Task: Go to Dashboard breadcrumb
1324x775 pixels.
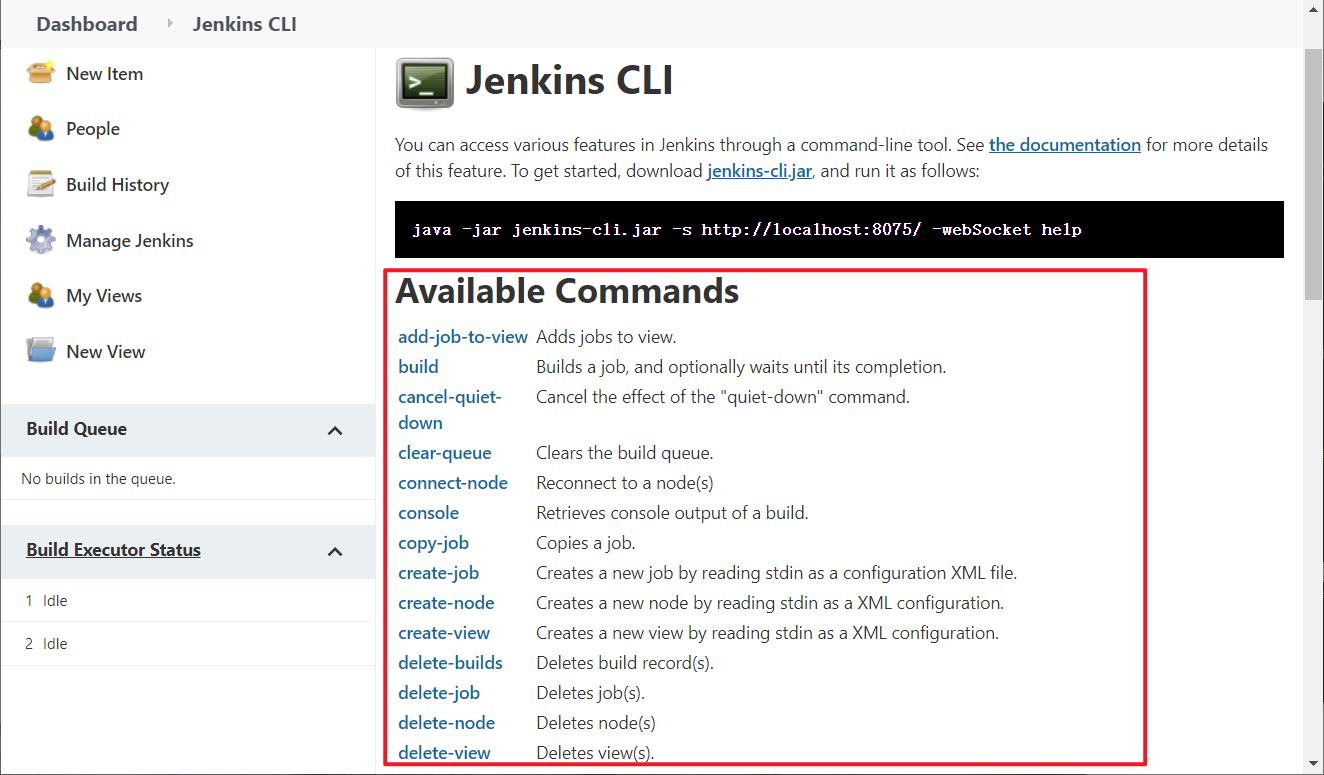Action: click(x=87, y=24)
